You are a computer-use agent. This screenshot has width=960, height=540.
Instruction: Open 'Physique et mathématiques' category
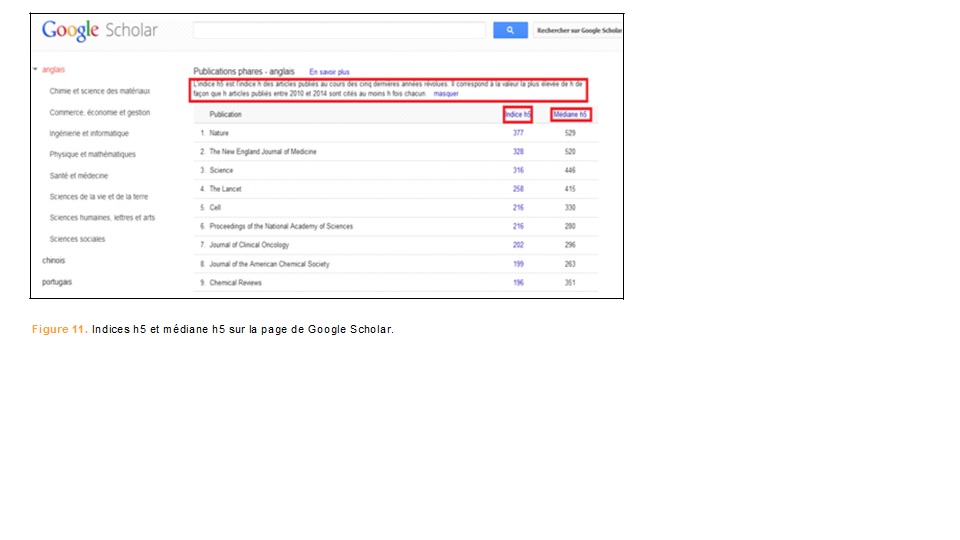point(92,154)
